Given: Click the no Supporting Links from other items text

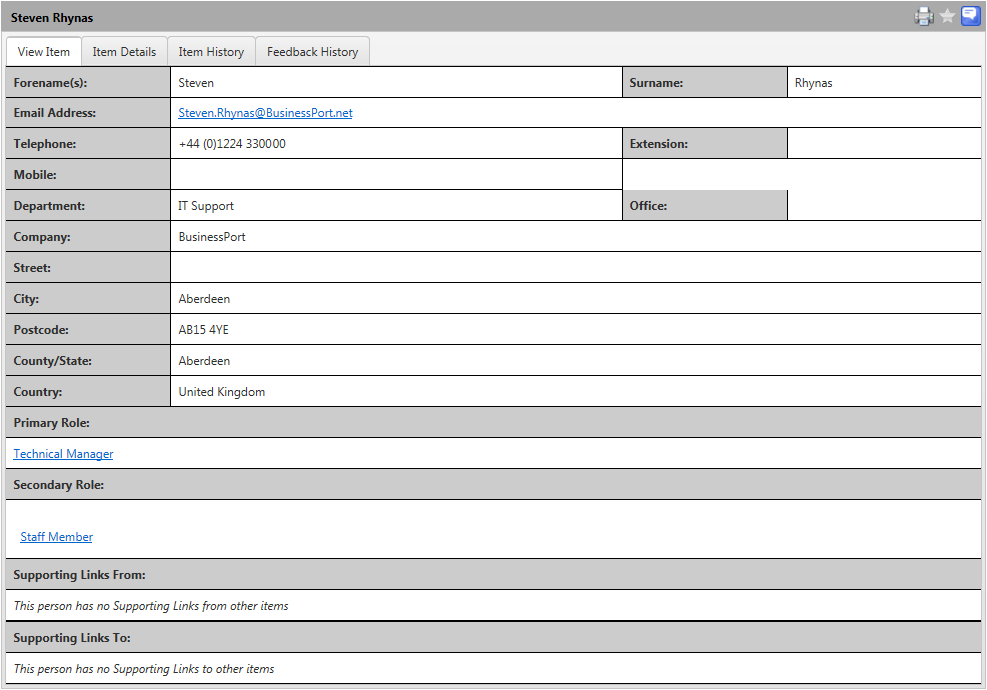Looking at the screenshot, I should click(x=151, y=606).
